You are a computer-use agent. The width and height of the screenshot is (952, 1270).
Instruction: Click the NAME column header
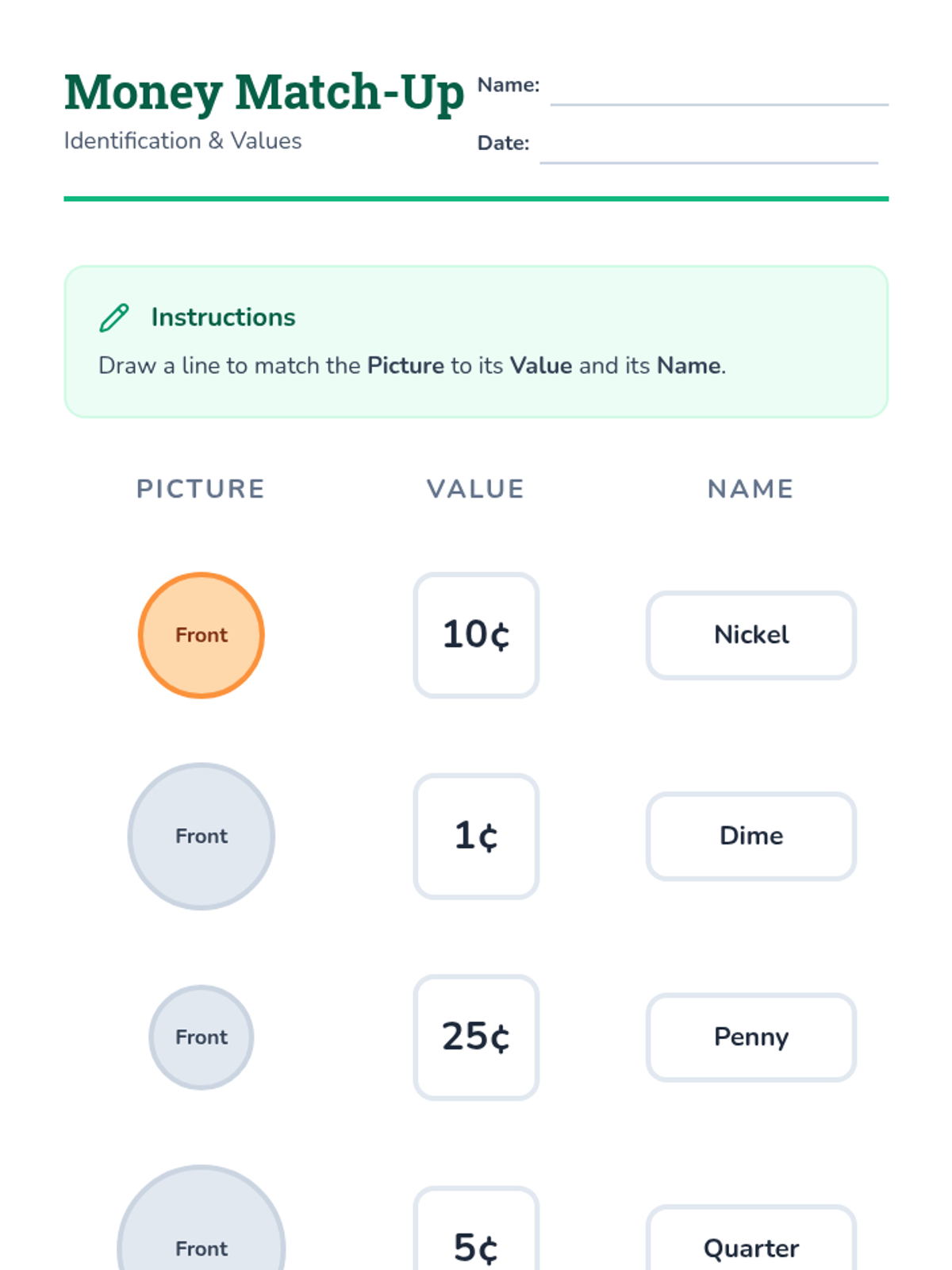(x=750, y=489)
